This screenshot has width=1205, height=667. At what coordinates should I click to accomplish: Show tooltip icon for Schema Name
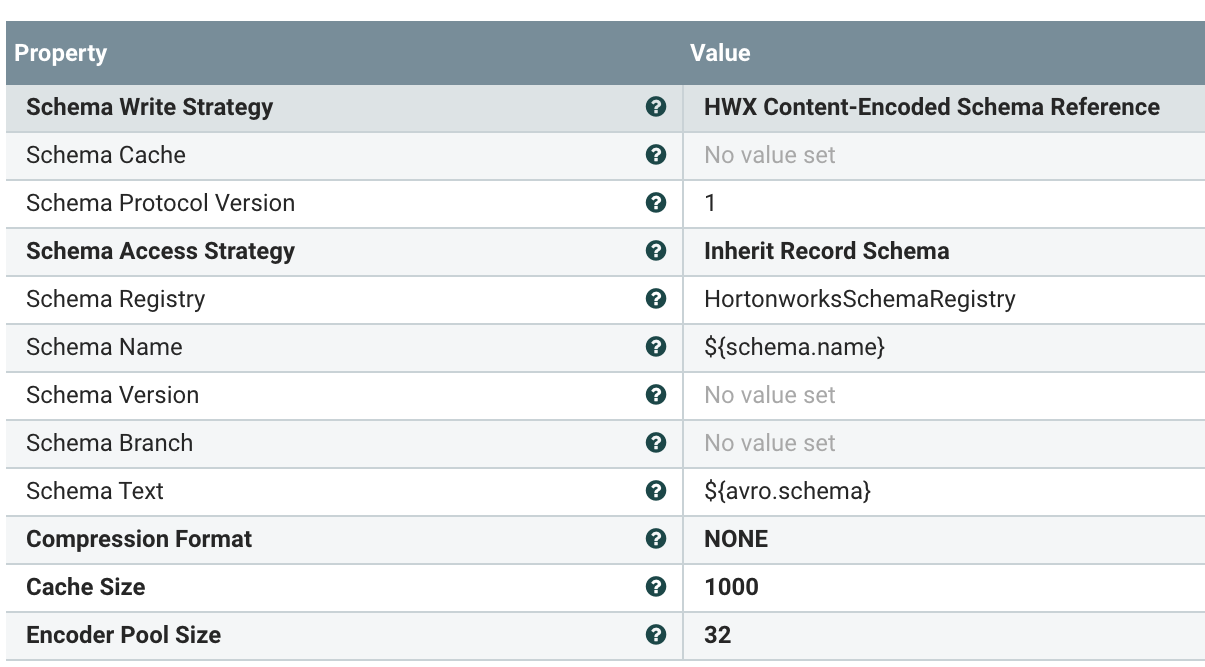pyautogui.click(x=656, y=347)
